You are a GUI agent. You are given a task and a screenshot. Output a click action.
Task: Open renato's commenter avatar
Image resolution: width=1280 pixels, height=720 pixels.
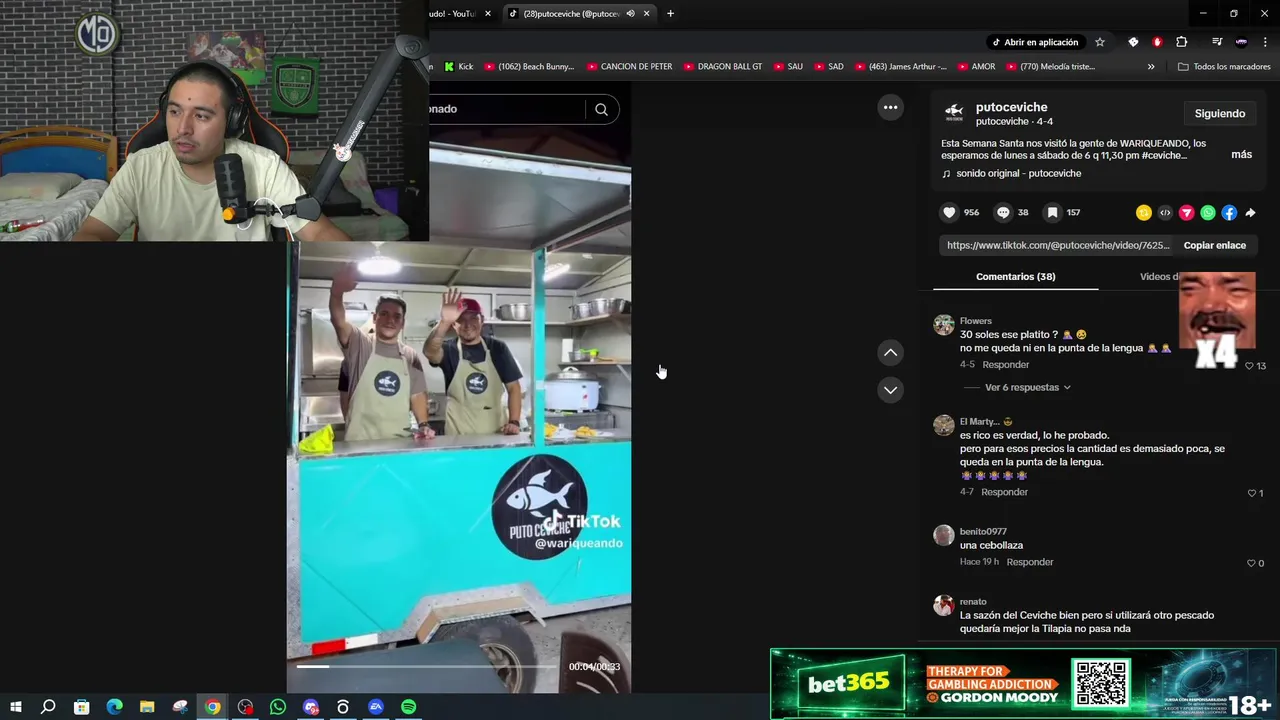[943, 605]
